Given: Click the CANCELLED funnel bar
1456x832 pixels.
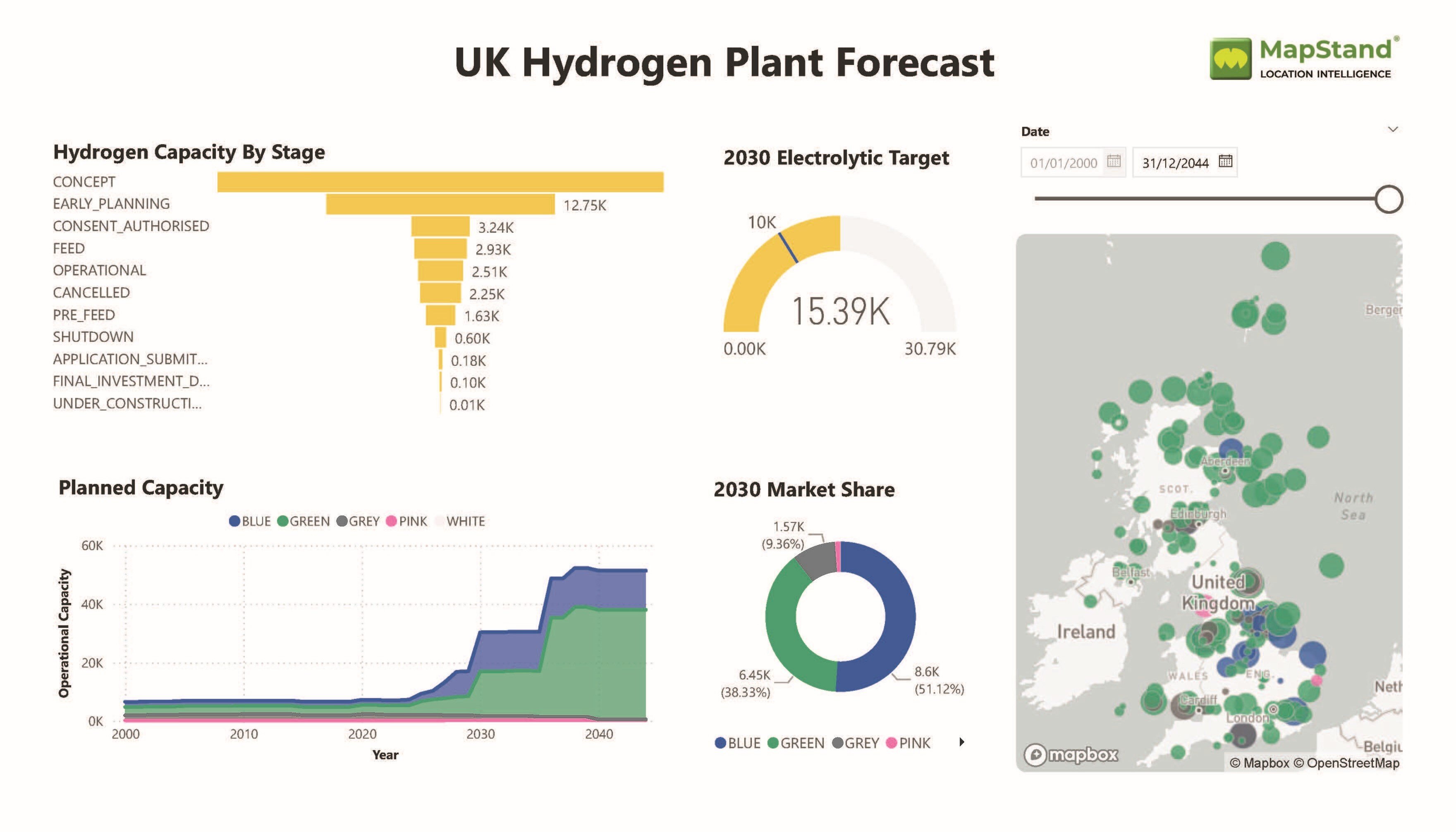Looking at the screenshot, I should pyautogui.click(x=440, y=293).
